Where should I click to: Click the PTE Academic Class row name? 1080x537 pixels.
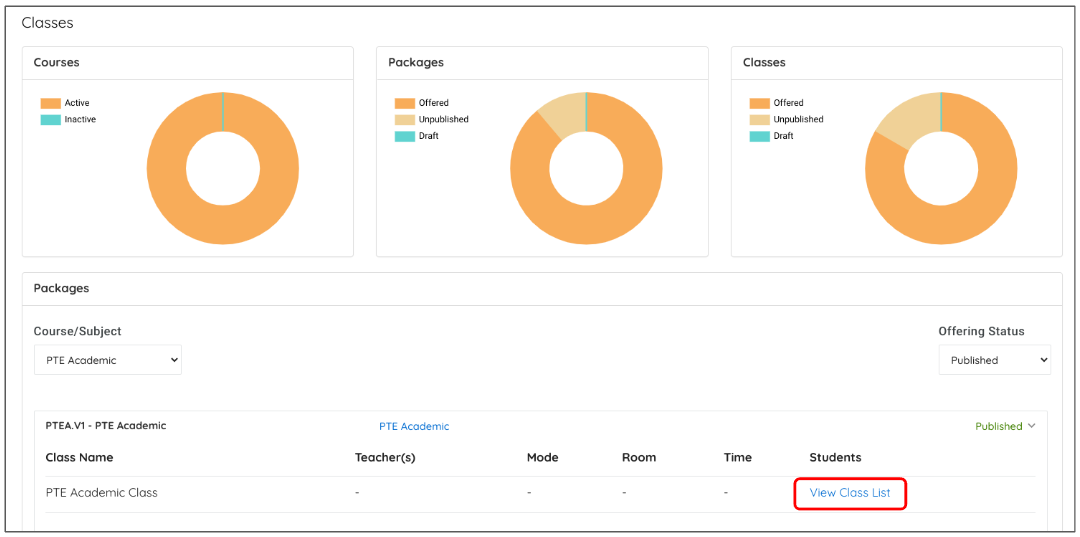[102, 493]
